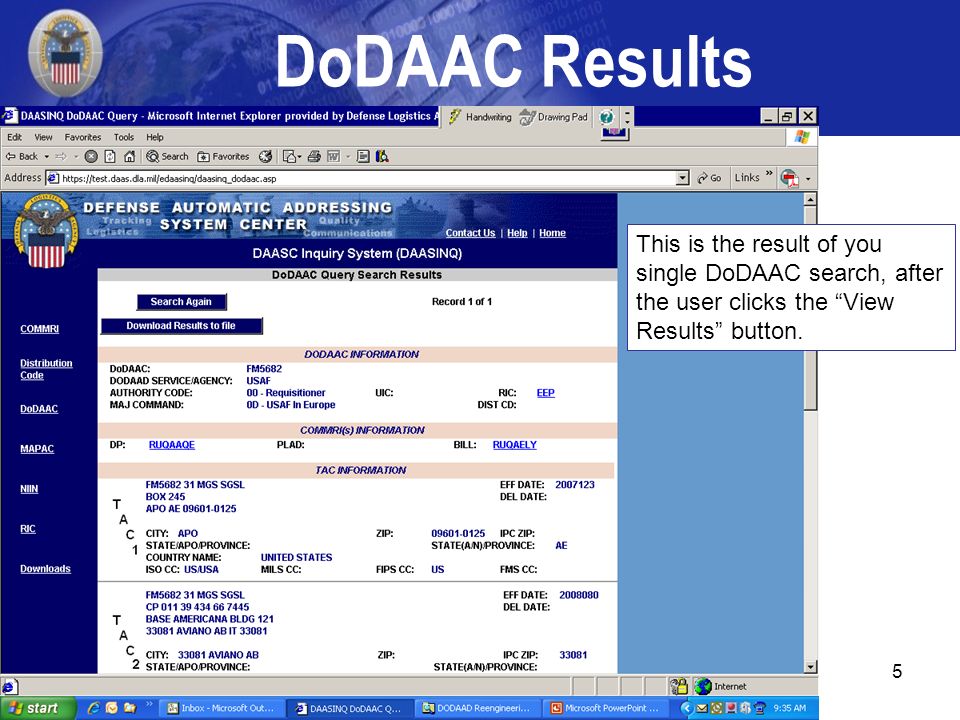Open the Search pane in toolbar
The image size is (960, 720).
click(x=167, y=157)
